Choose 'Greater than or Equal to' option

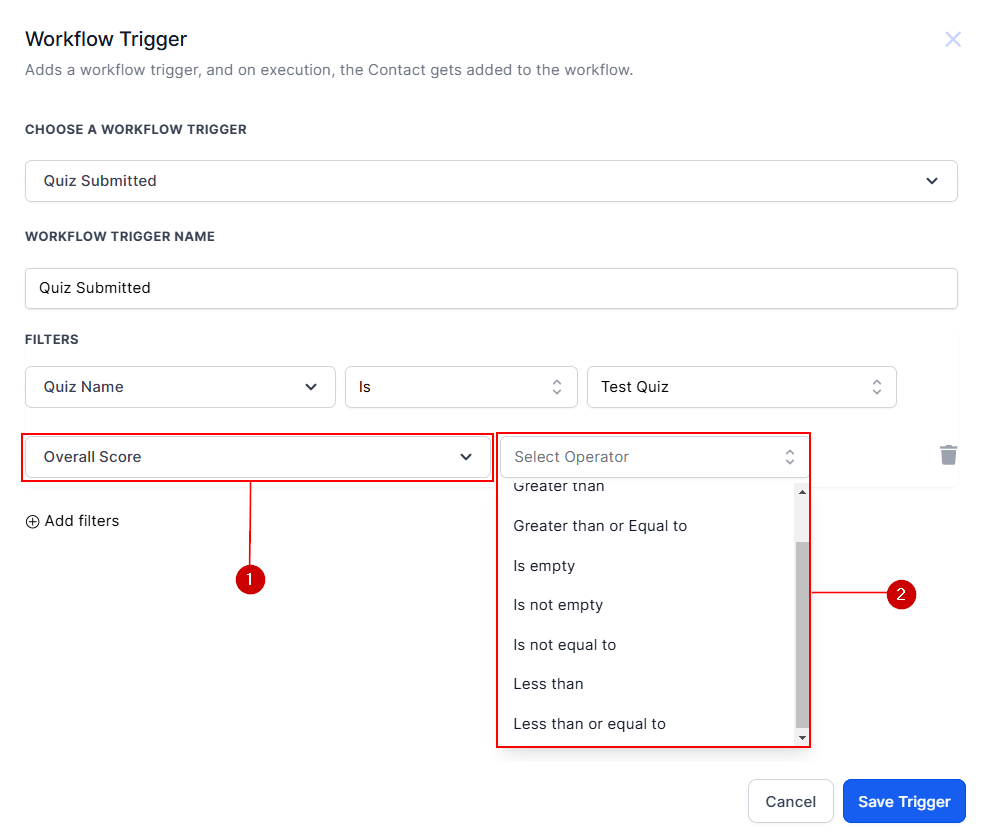click(600, 526)
